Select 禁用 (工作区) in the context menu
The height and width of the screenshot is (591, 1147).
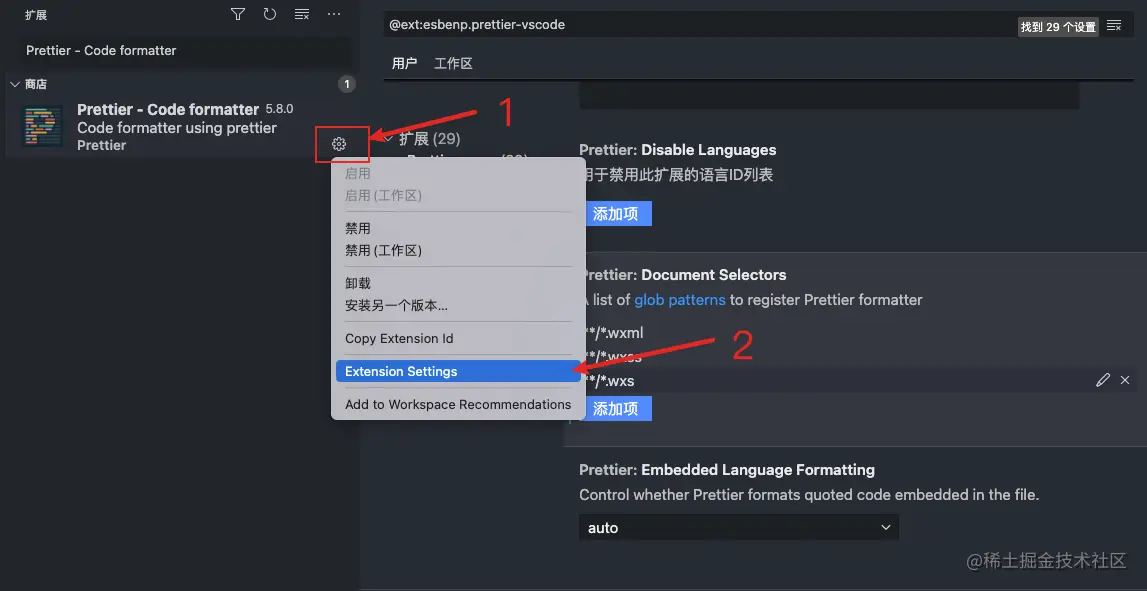click(383, 250)
